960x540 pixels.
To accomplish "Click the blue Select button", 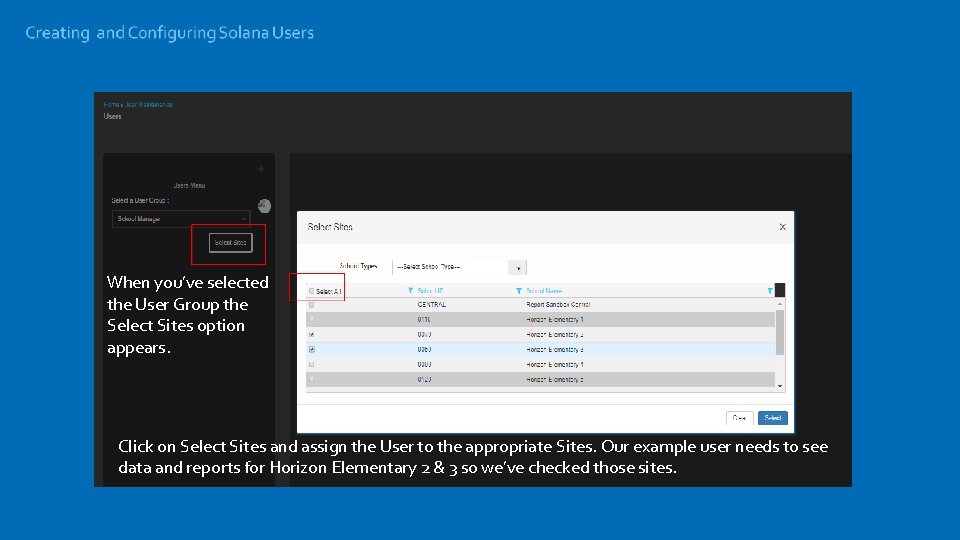I will point(773,418).
